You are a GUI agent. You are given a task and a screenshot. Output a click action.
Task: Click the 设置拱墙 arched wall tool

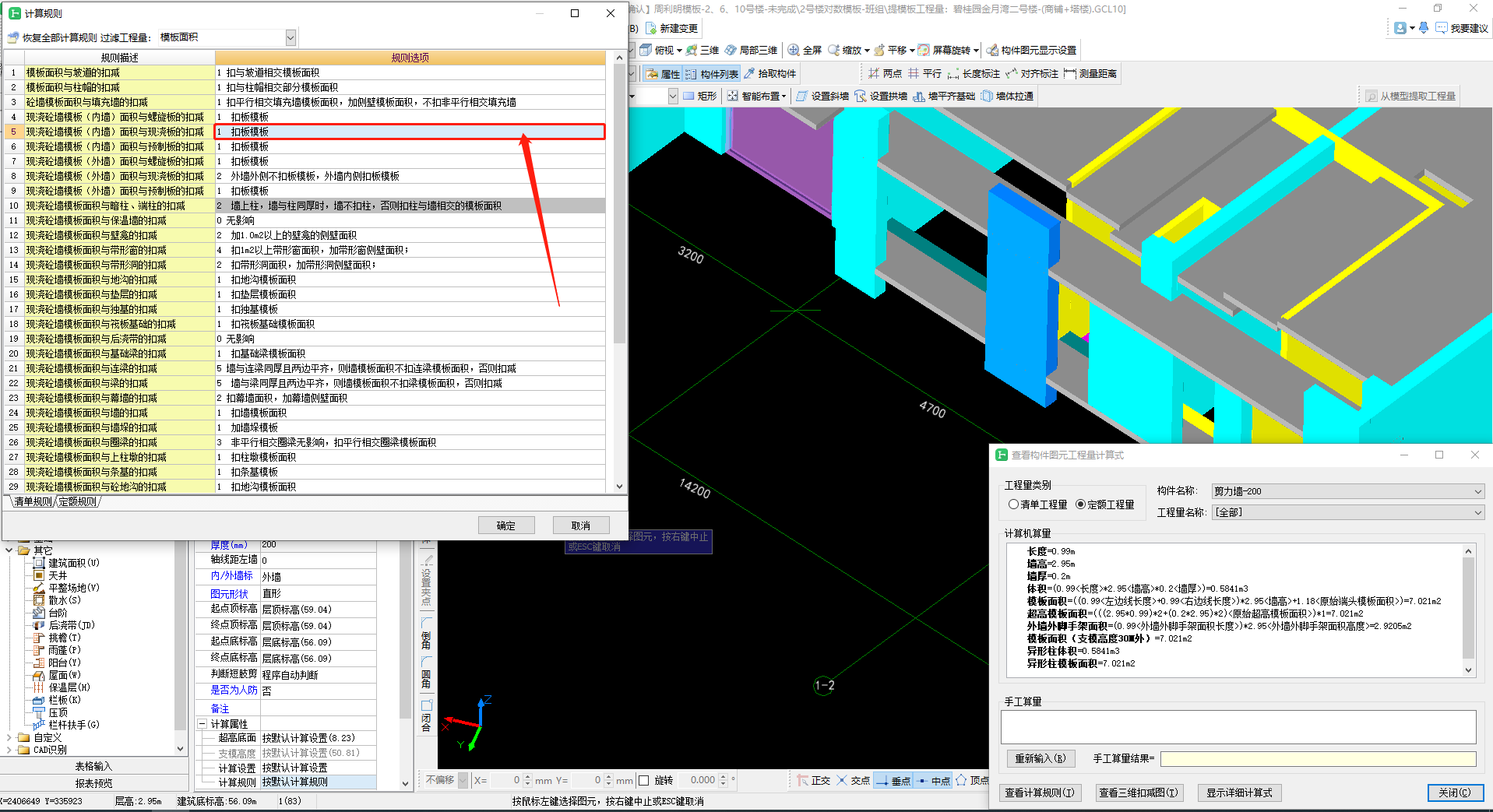point(881,96)
